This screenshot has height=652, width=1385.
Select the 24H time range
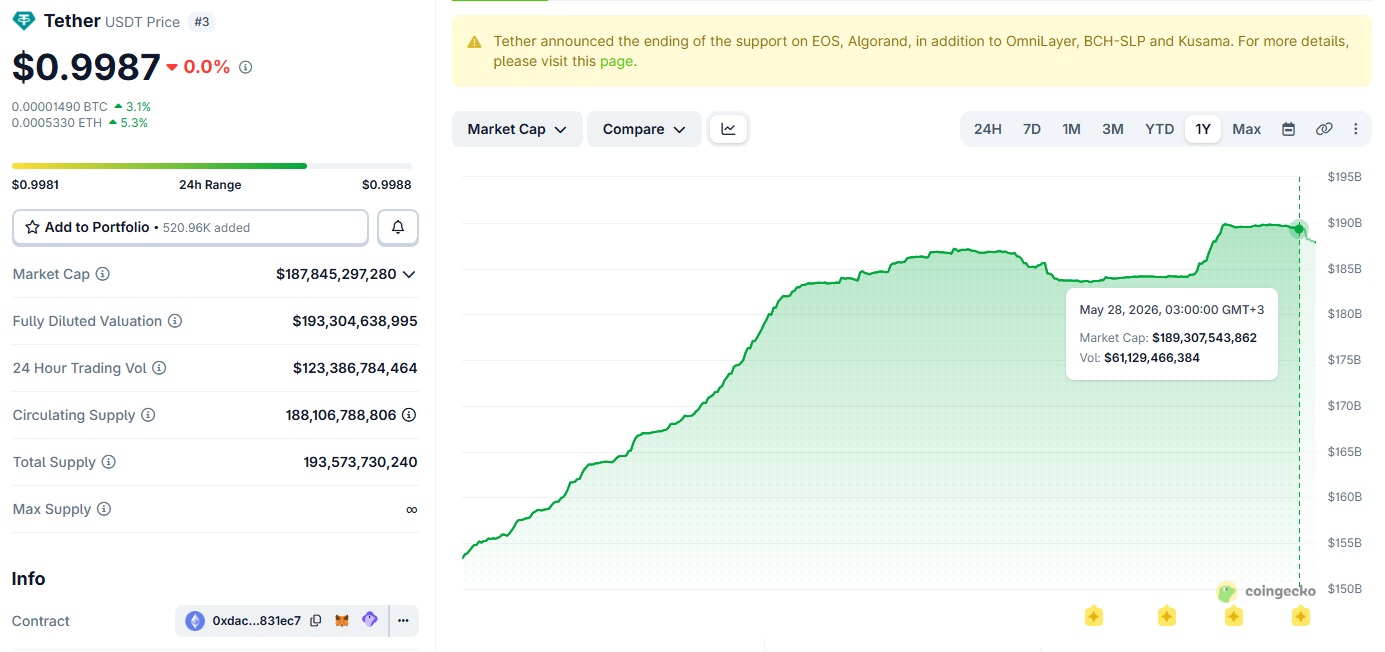987,129
